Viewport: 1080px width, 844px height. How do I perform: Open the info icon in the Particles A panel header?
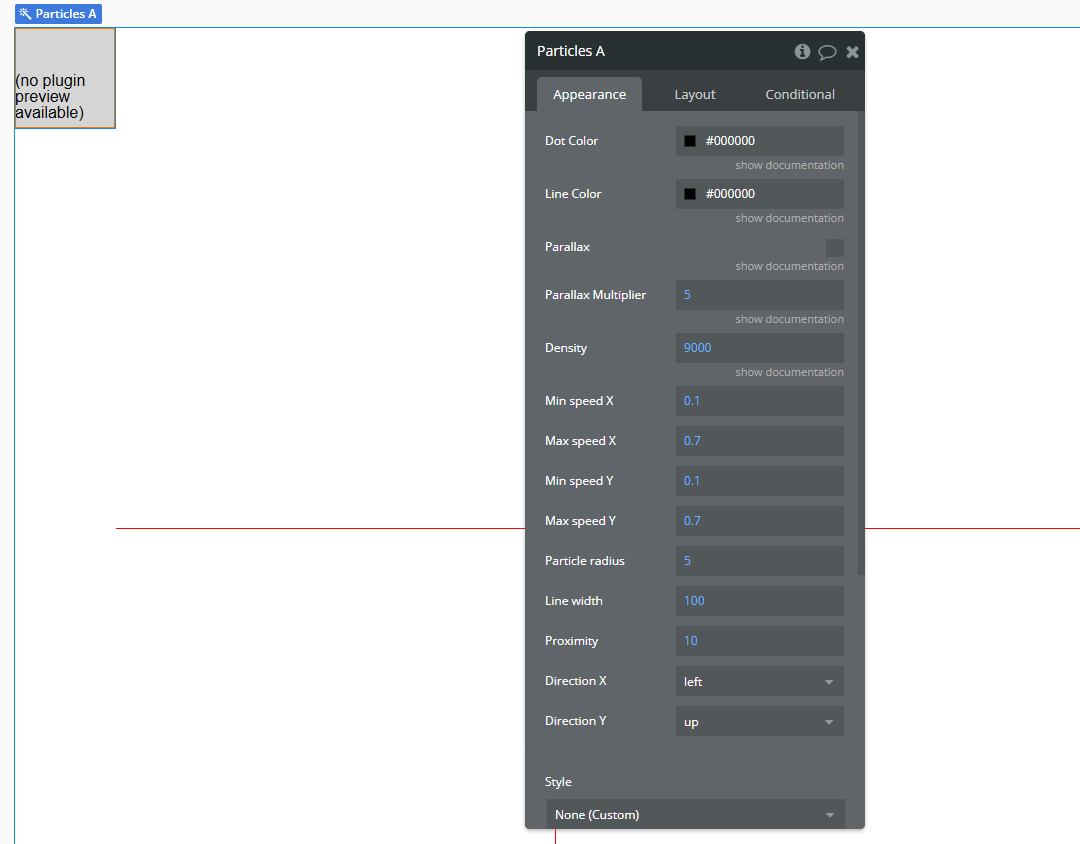click(x=802, y=51)
